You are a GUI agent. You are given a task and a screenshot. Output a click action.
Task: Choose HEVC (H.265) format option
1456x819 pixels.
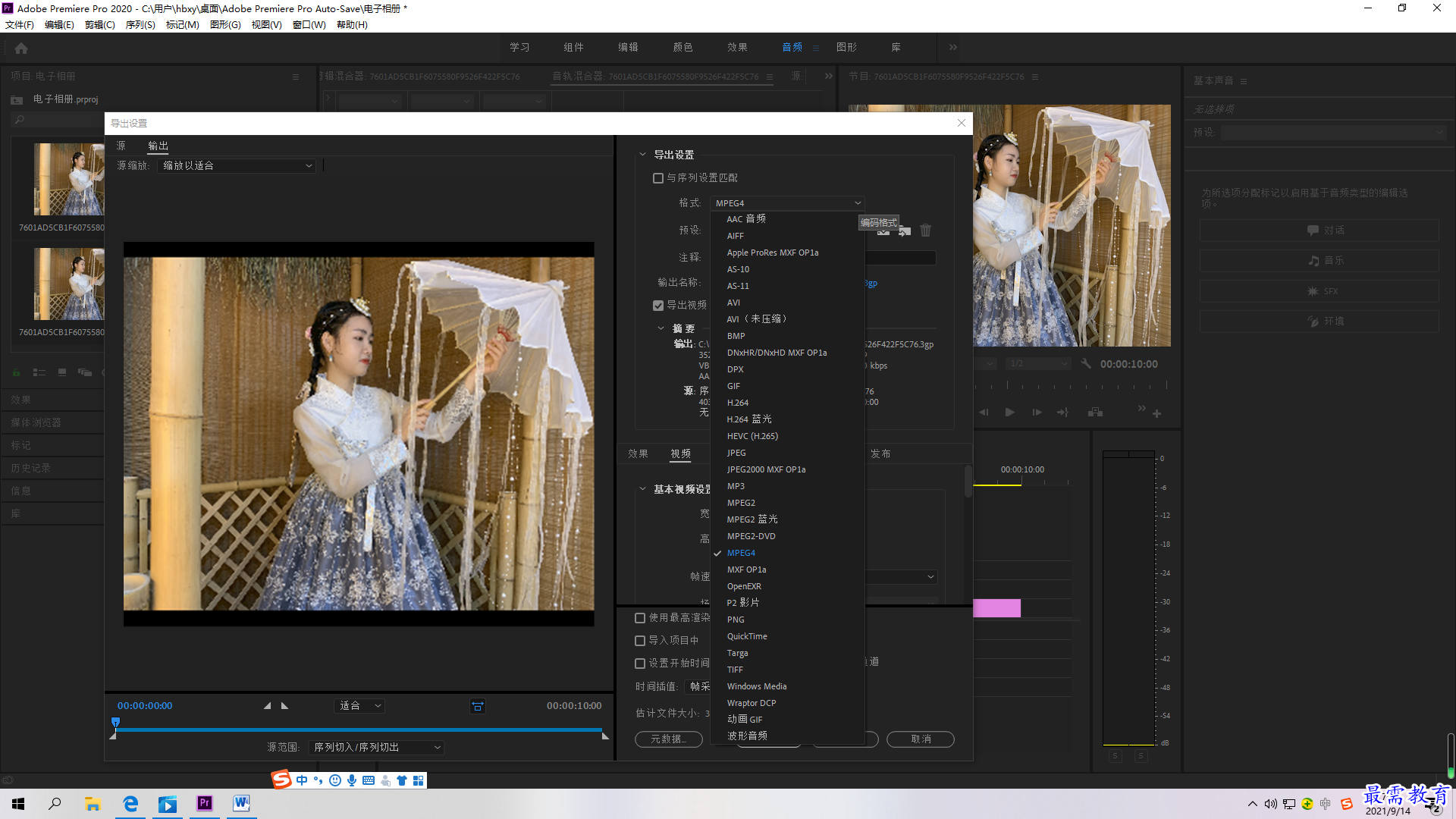tap(752, 436)
